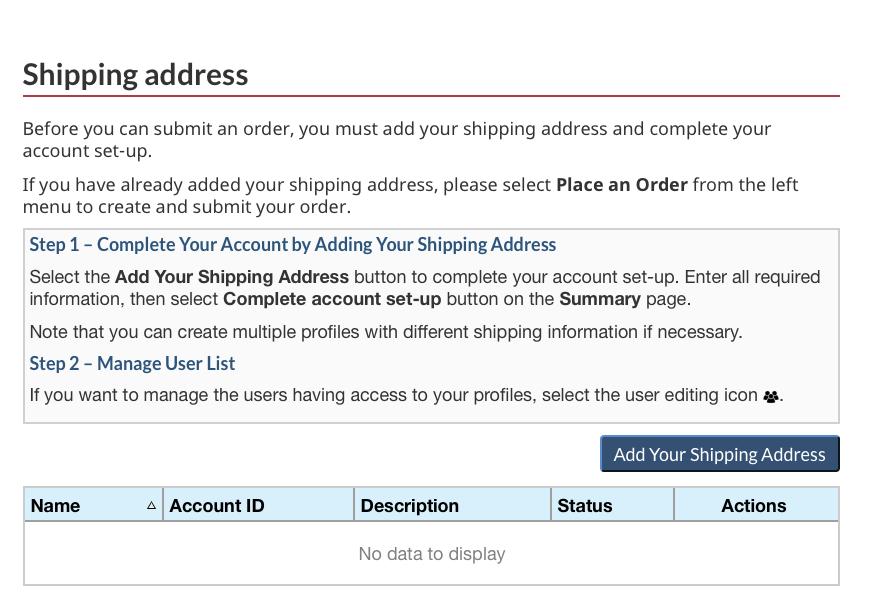This screenshot has width=872, height=608.
Task: Sort by the Status column header
Action: coord(585,506)
